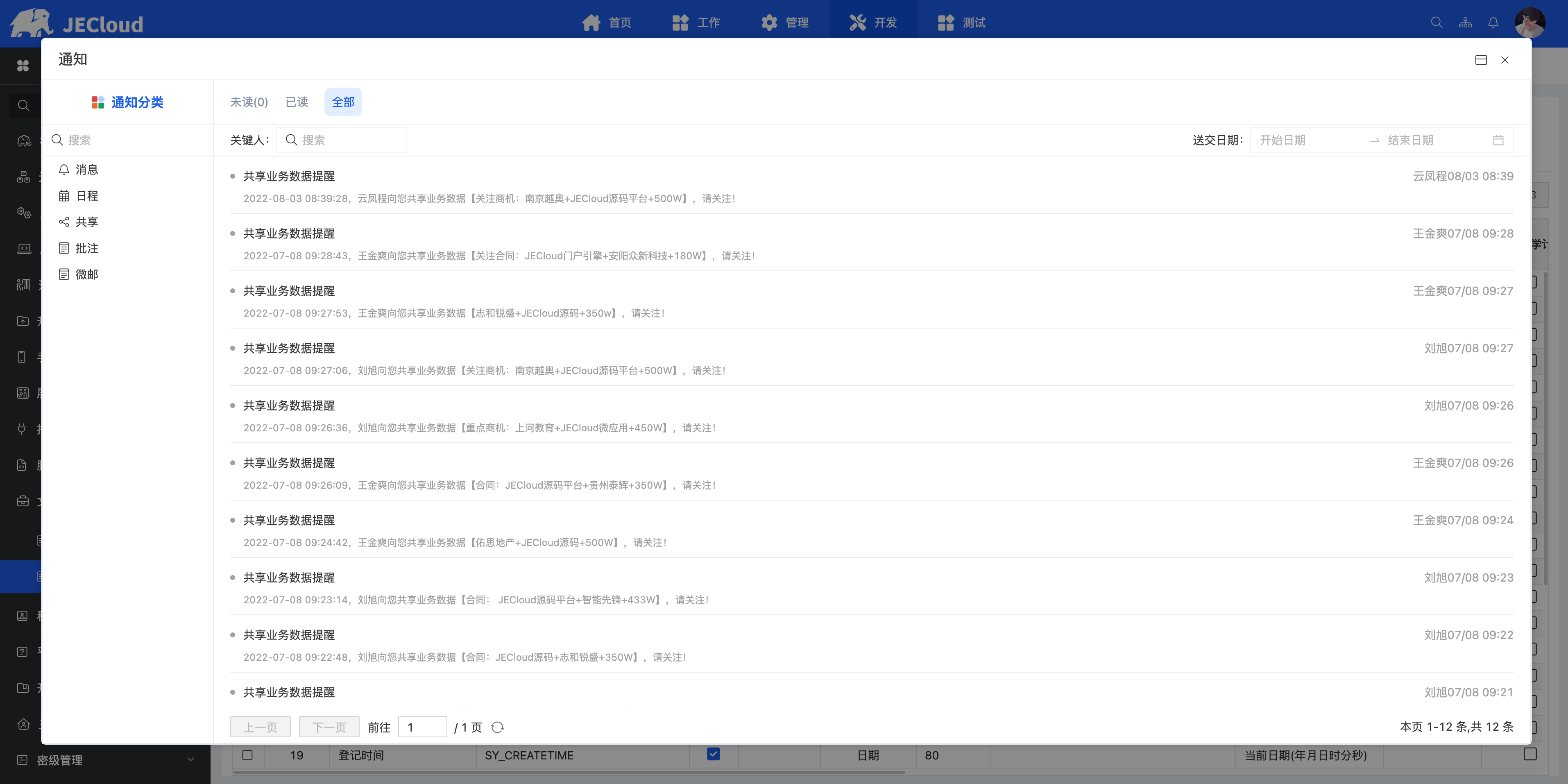Image resolution: width=1568 pixels, height=784 pixels.
Task: Open the calendar icon in date range
Action: point(1498,140)
